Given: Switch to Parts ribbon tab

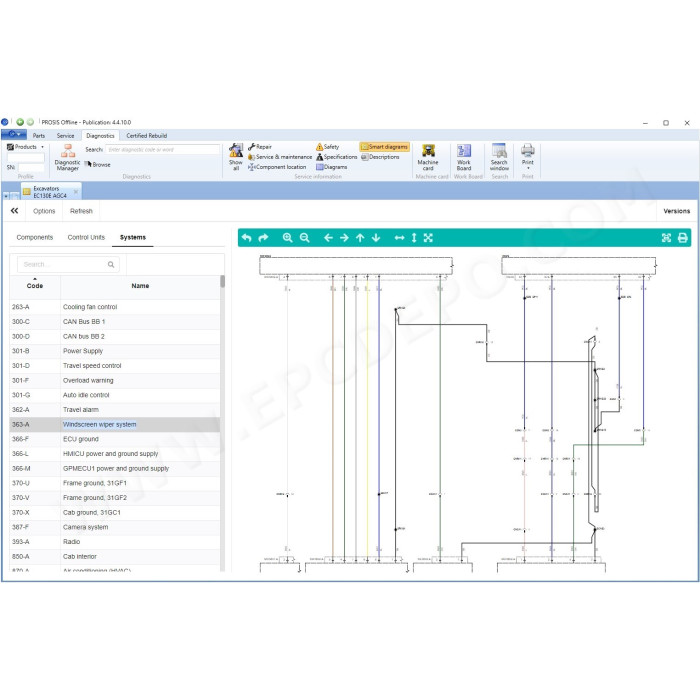Looking at the screenshot, I should (39, 136).
